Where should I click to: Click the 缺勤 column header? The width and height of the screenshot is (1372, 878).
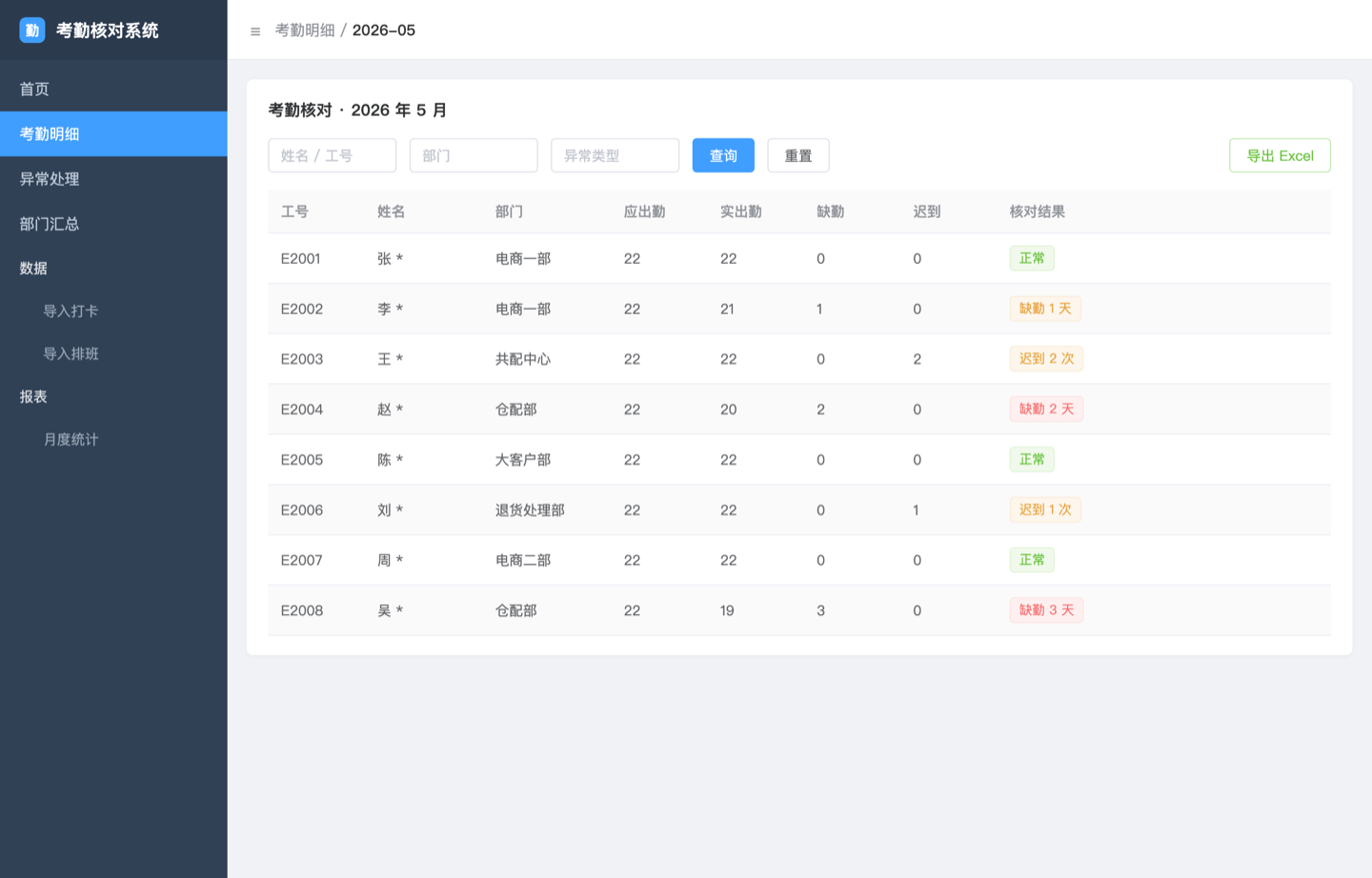[x=831, y=211]
